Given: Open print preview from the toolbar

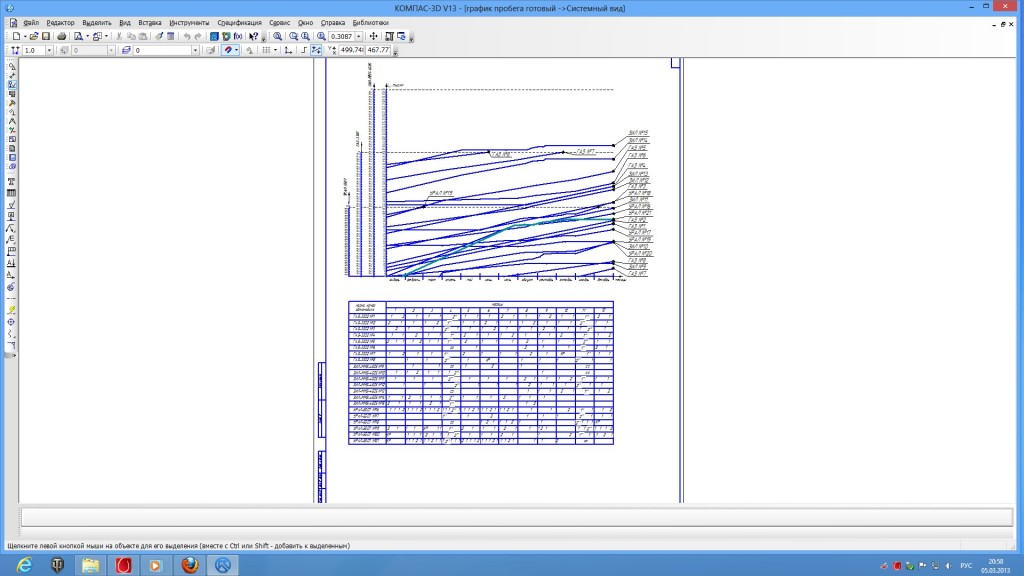Looking at the screenshot, I should pyautogui.click(x=78, y=37).
